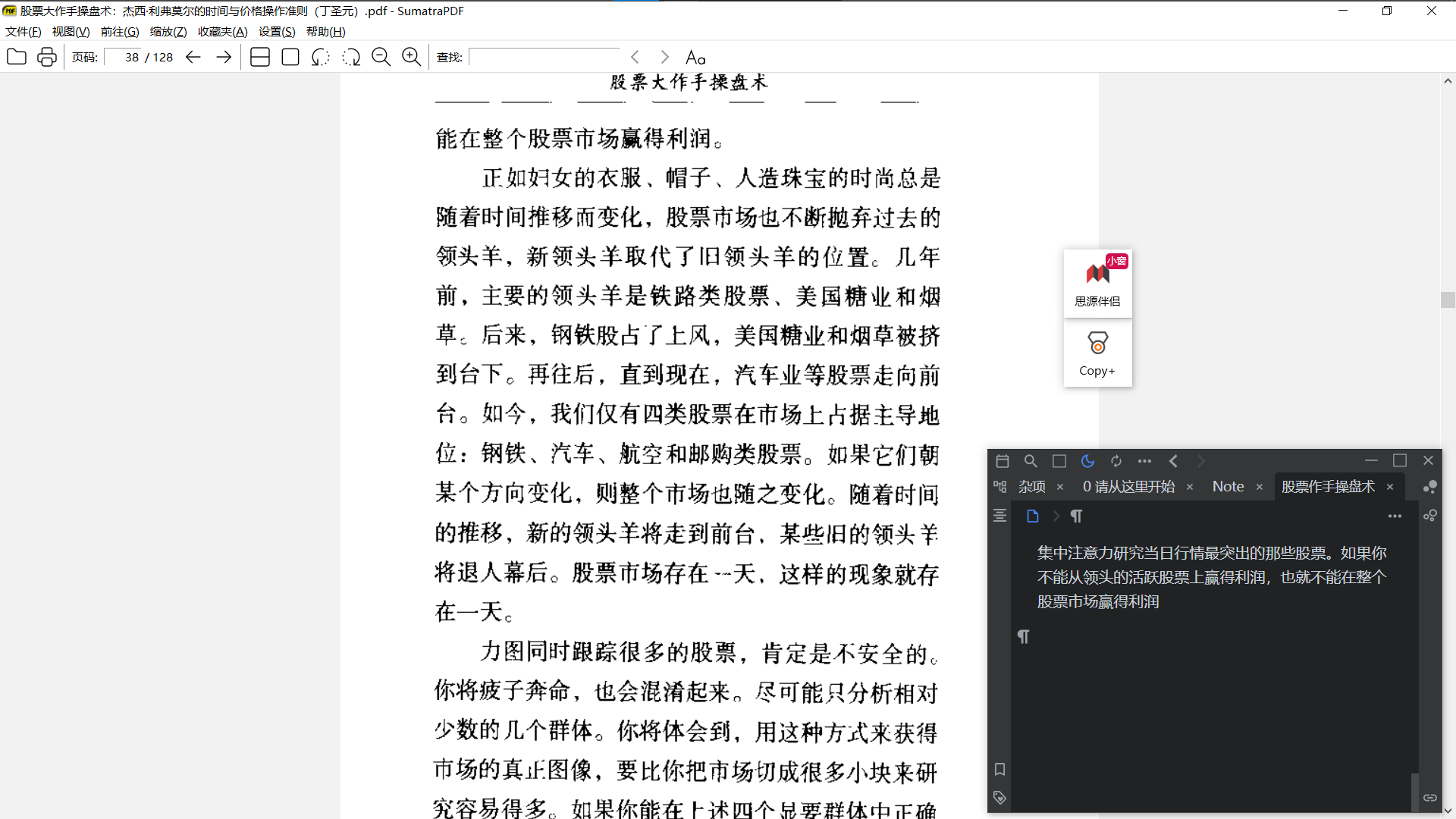1456x819 pixels.
Task: Open the document options via ellipsis
Action: pyautogui.click(x=1395, y=516)
